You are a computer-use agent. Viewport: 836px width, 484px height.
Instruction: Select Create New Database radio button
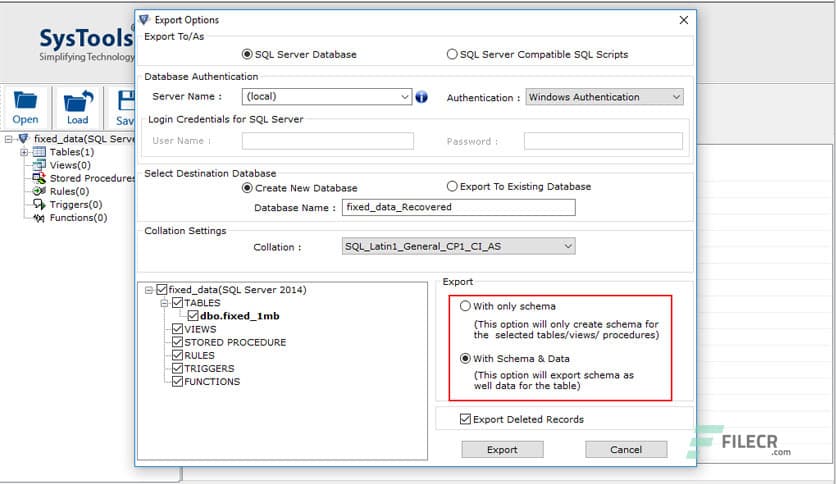pyautogui.click(x=247, y=188)
